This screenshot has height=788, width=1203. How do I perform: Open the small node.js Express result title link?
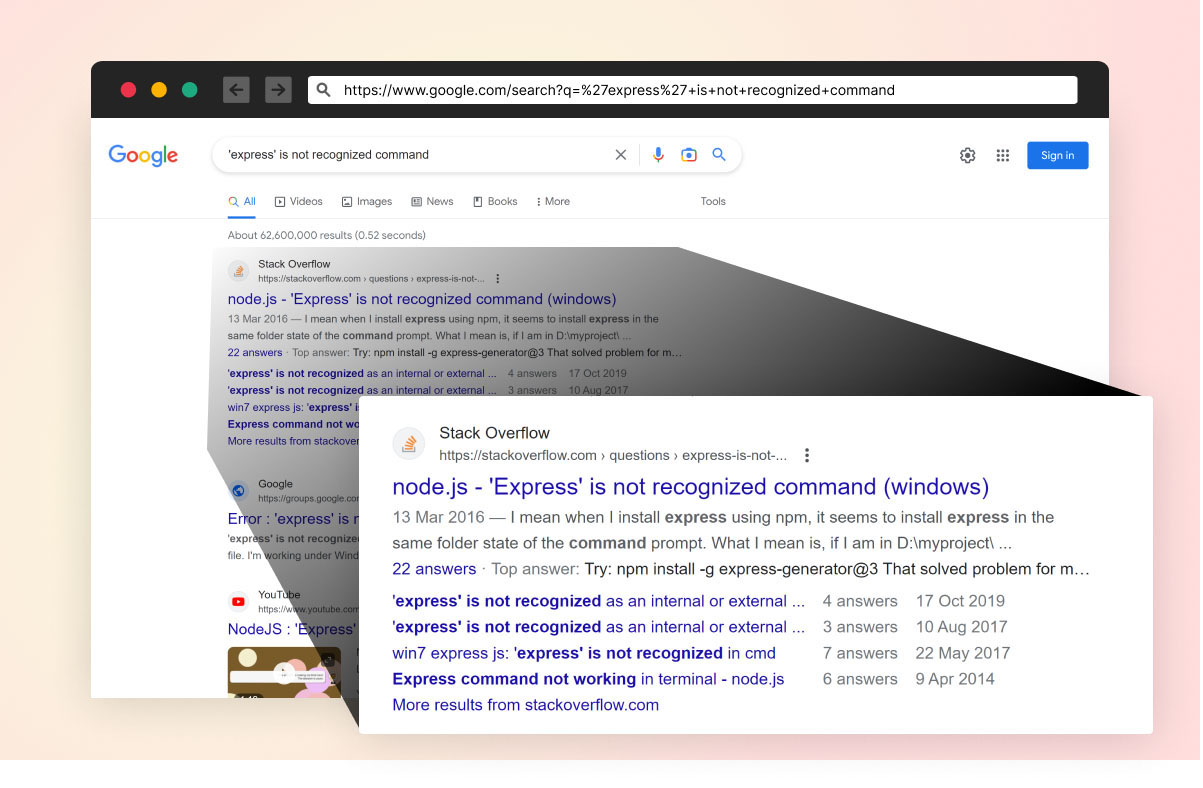click(422, 299)
